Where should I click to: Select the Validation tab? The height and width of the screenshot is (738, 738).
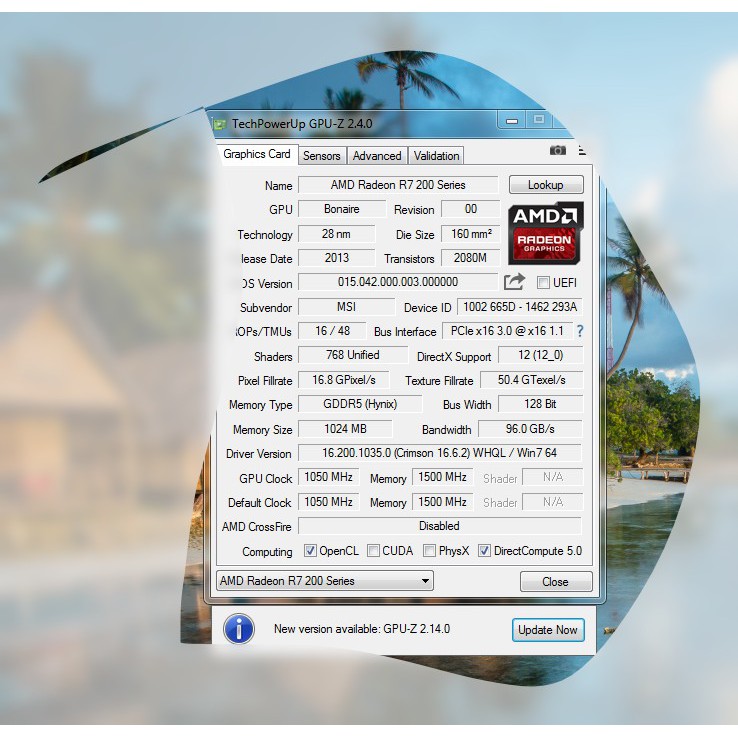[x=436, y=156]
